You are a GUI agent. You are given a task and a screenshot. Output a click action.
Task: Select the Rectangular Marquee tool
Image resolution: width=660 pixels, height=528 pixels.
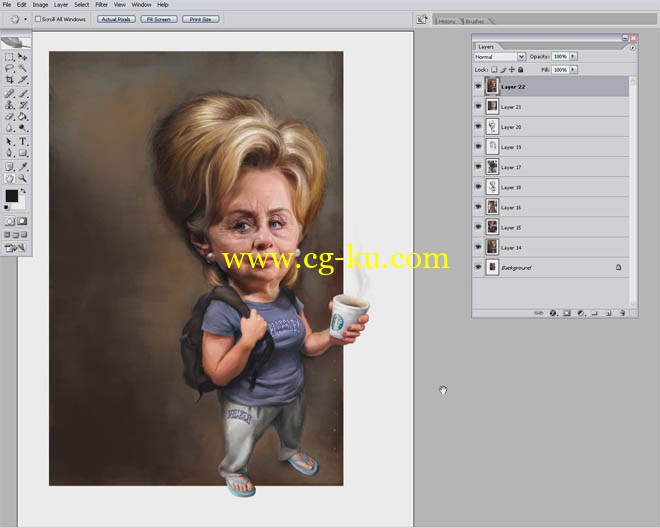tap(9, 57)
